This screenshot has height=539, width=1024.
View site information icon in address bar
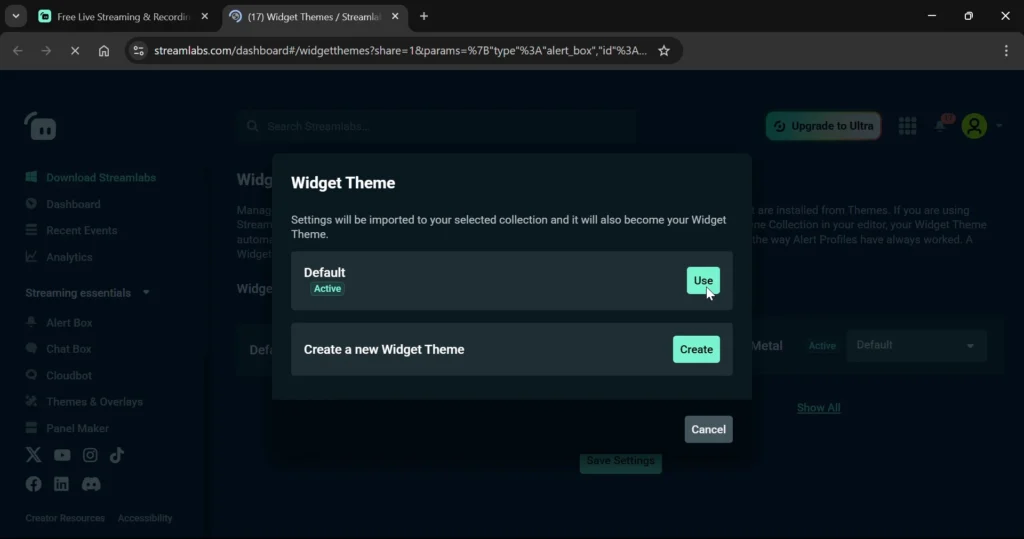click(x=138, y=51)
